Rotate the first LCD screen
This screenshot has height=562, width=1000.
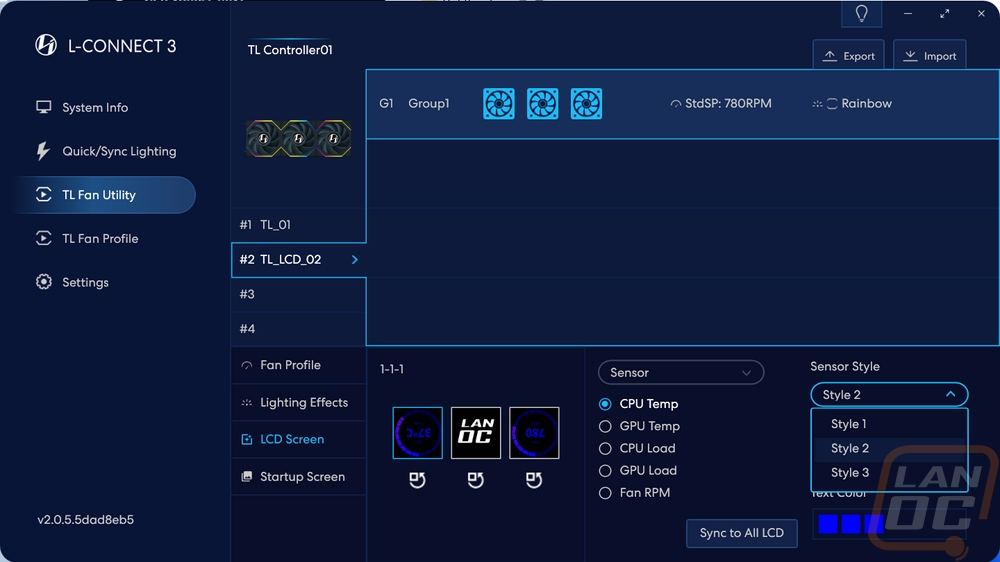tap(417, 480)
